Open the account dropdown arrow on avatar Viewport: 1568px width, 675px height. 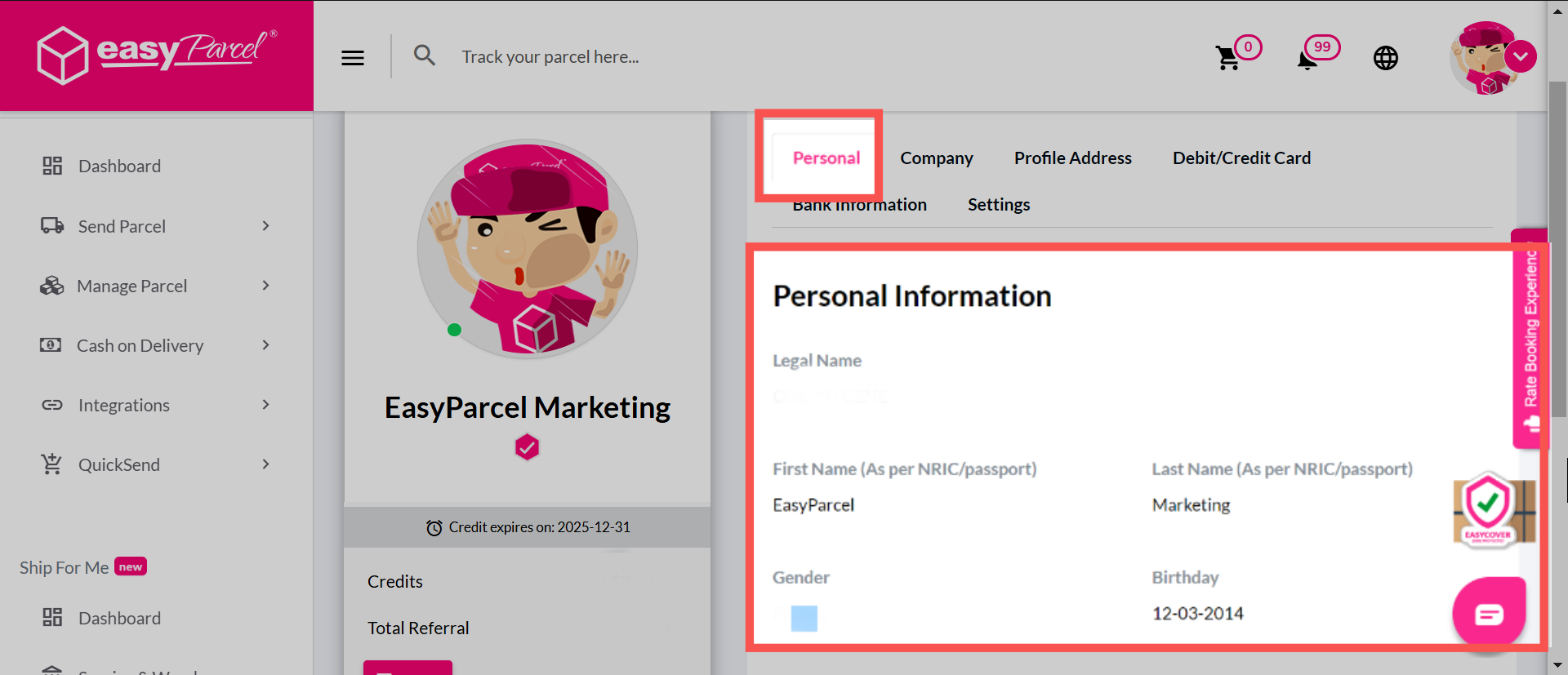[x=1521, y=57]
